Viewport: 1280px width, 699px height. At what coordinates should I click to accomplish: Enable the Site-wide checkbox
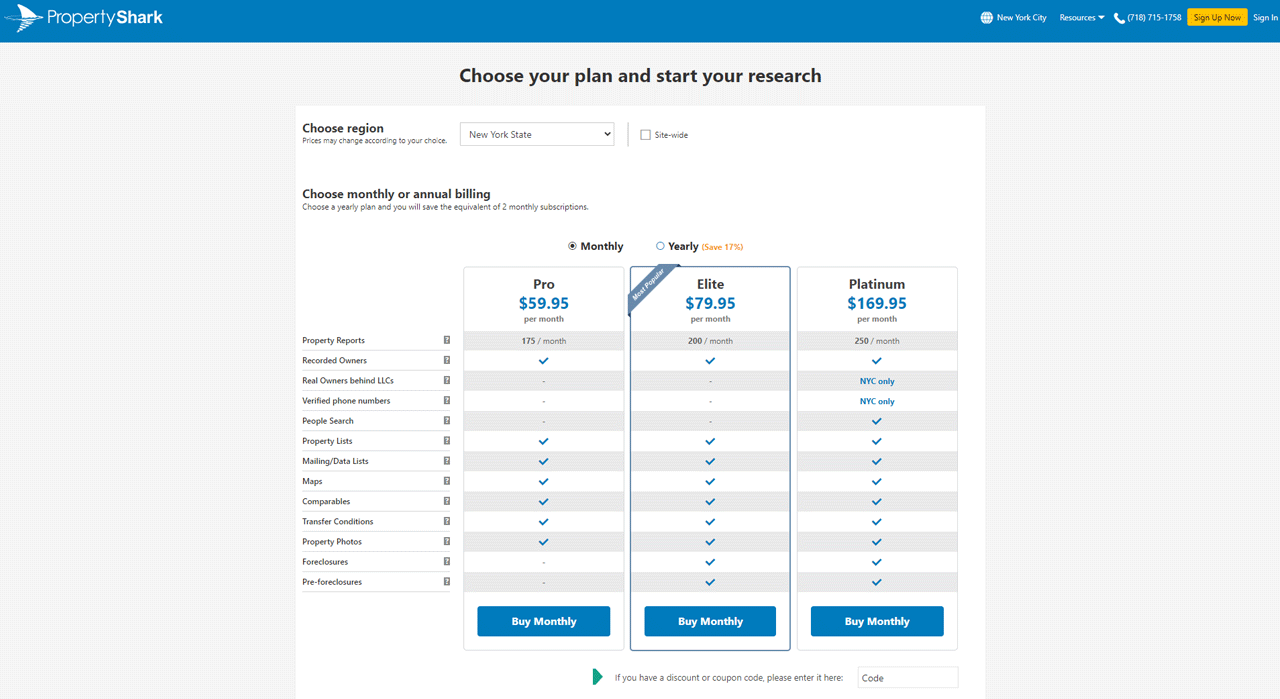pos(645,134)
